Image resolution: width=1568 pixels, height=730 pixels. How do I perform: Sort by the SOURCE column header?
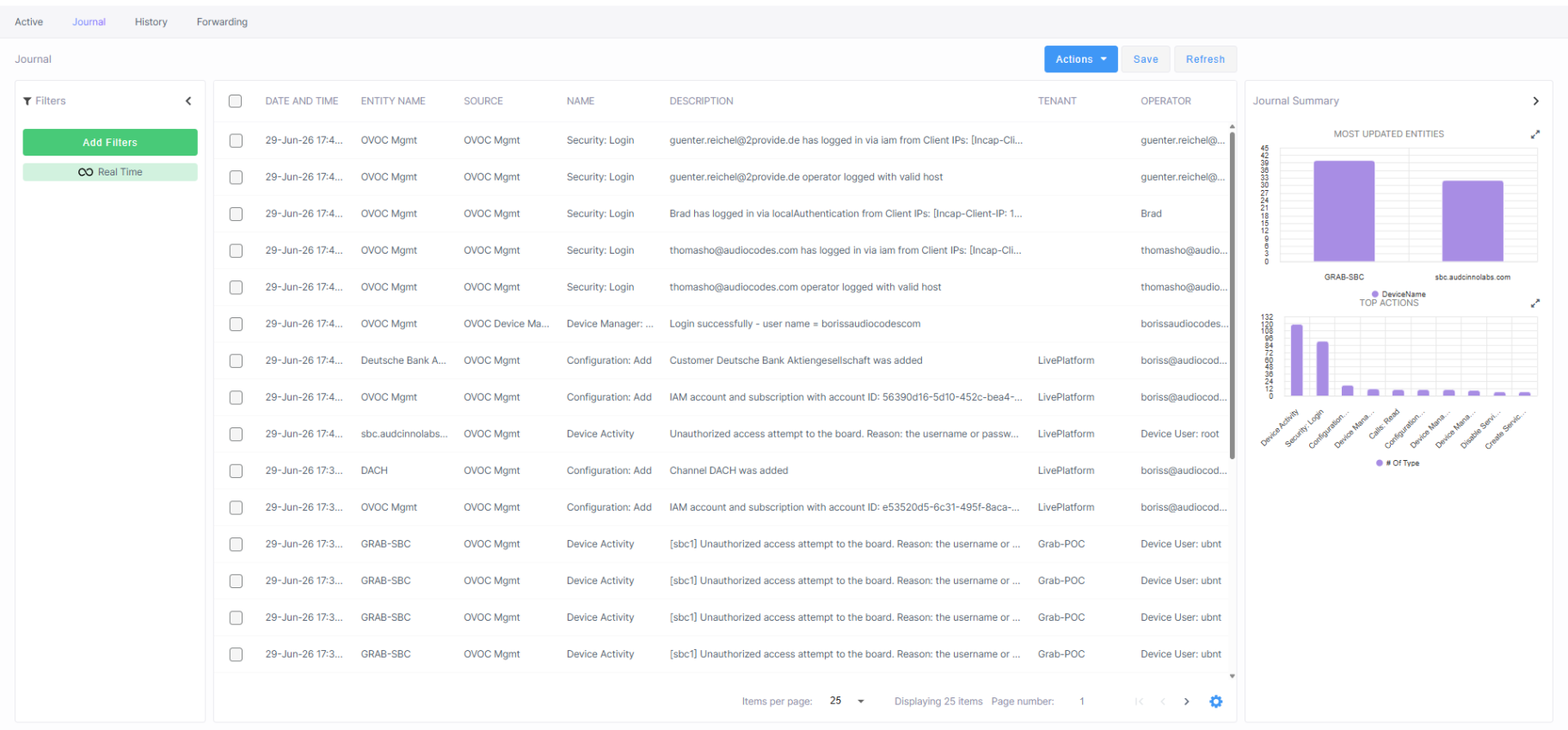(483, 101)
